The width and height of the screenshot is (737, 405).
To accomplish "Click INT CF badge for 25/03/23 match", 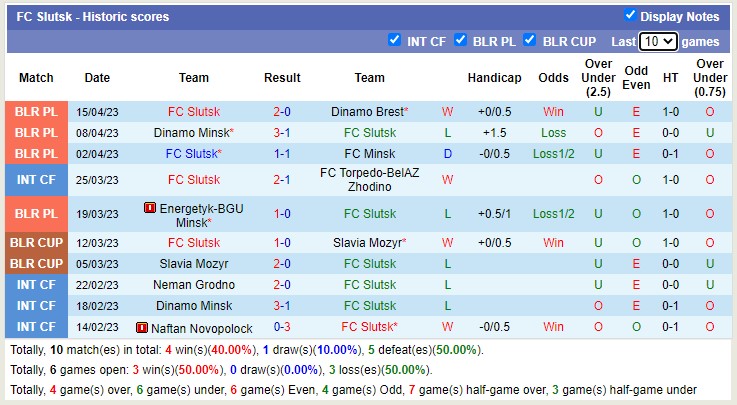I will (x=37, y=180).
